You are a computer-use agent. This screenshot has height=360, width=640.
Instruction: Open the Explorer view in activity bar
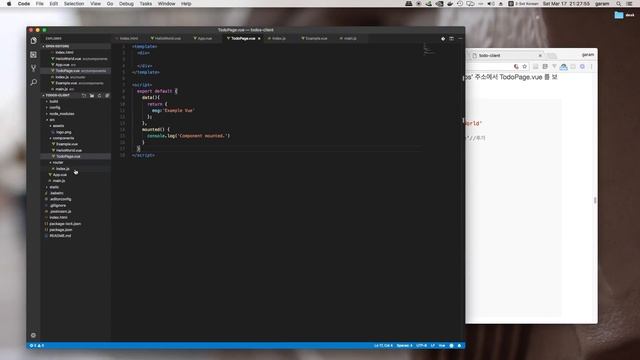33,41
